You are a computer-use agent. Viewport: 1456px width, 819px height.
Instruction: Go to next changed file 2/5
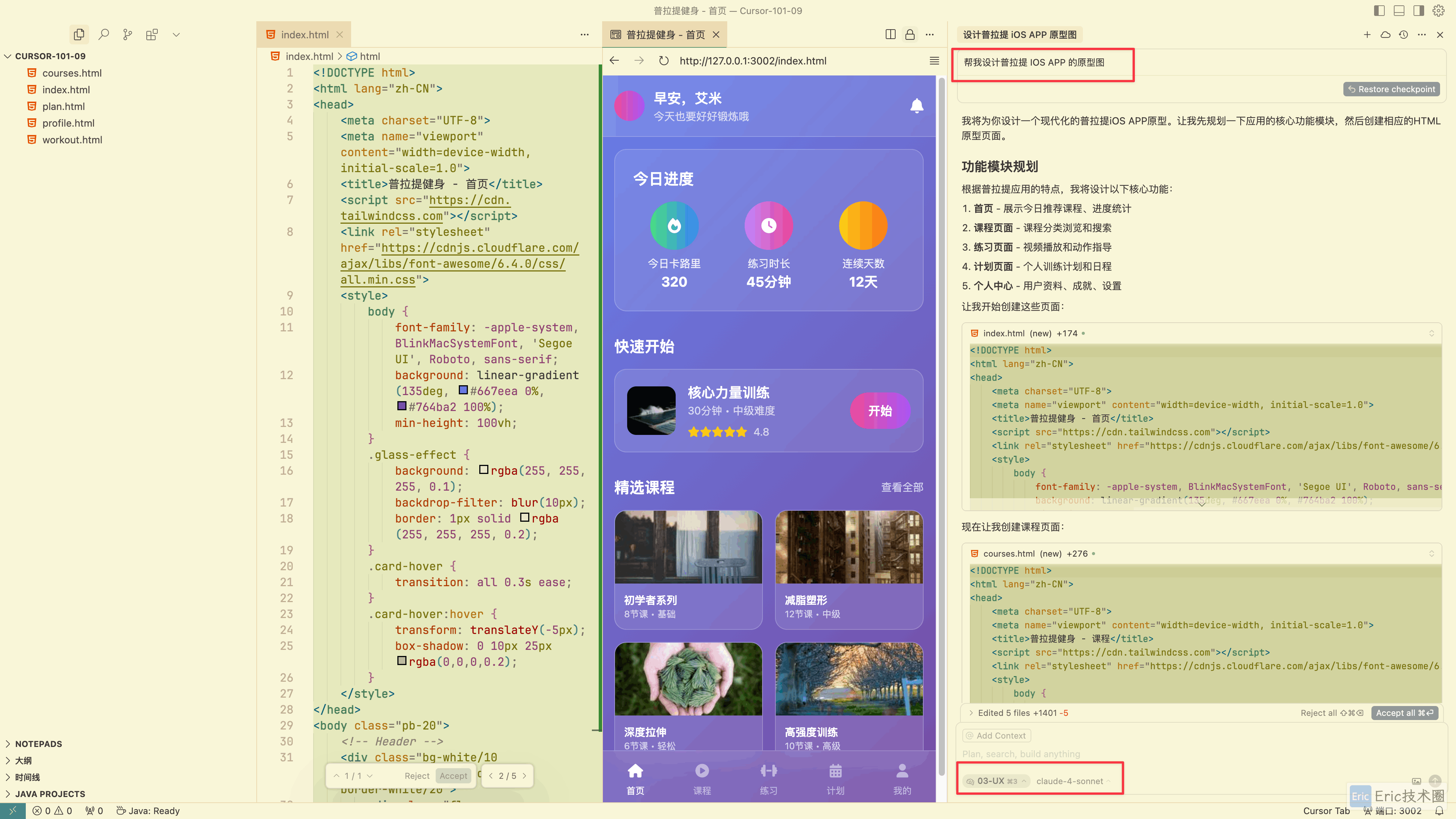click(524, 776)
